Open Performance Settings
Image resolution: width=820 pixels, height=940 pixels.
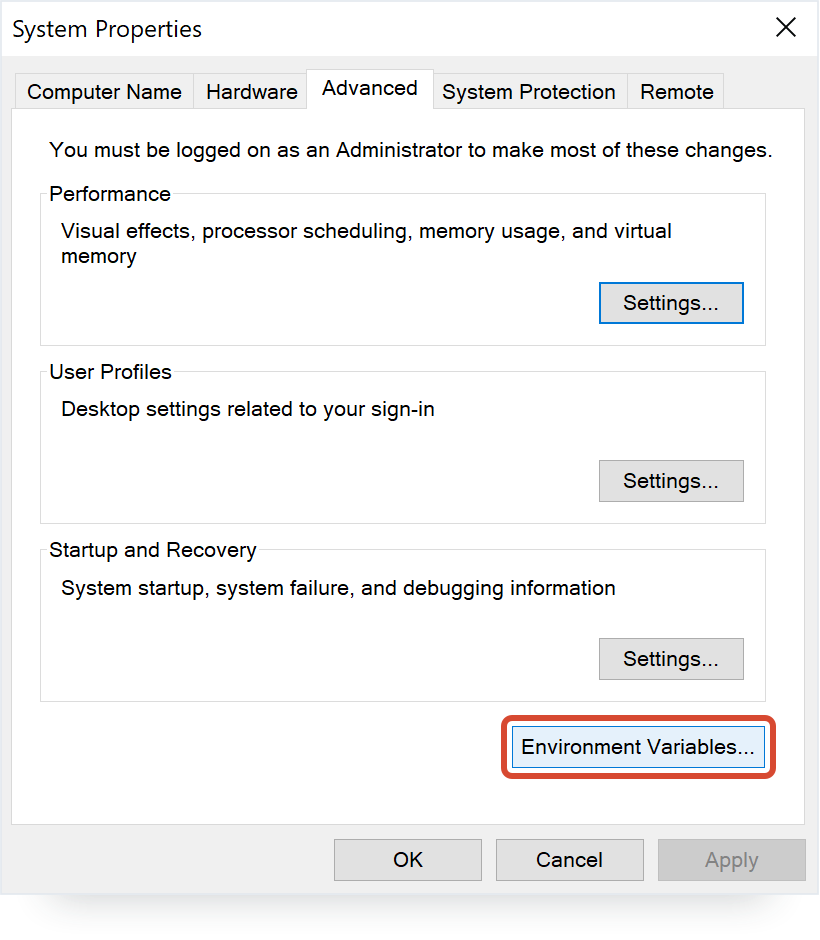pyautogui.click(x=670, y=303)
